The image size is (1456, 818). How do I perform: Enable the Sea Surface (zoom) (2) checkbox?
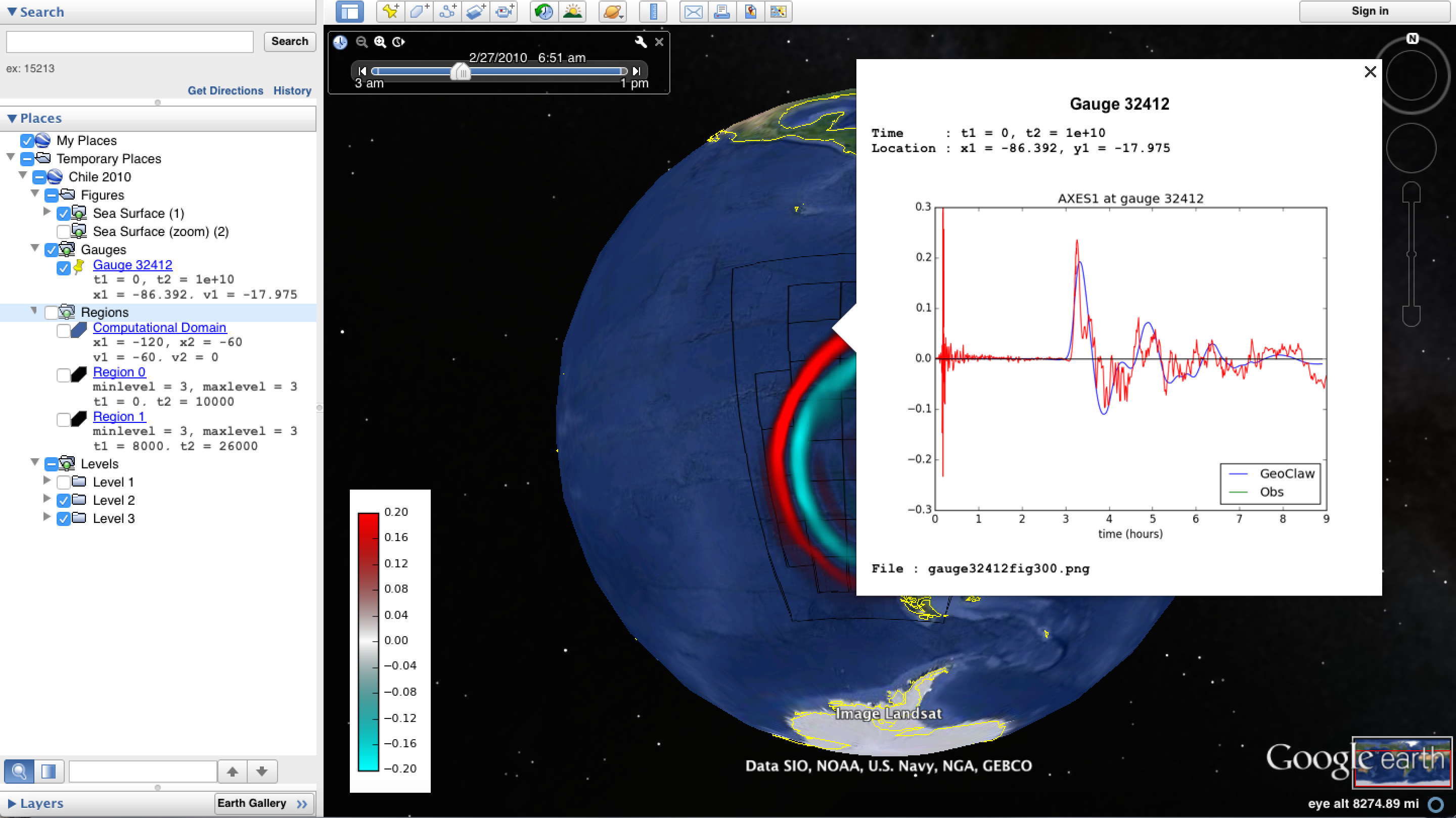click(x=63, y=231)
